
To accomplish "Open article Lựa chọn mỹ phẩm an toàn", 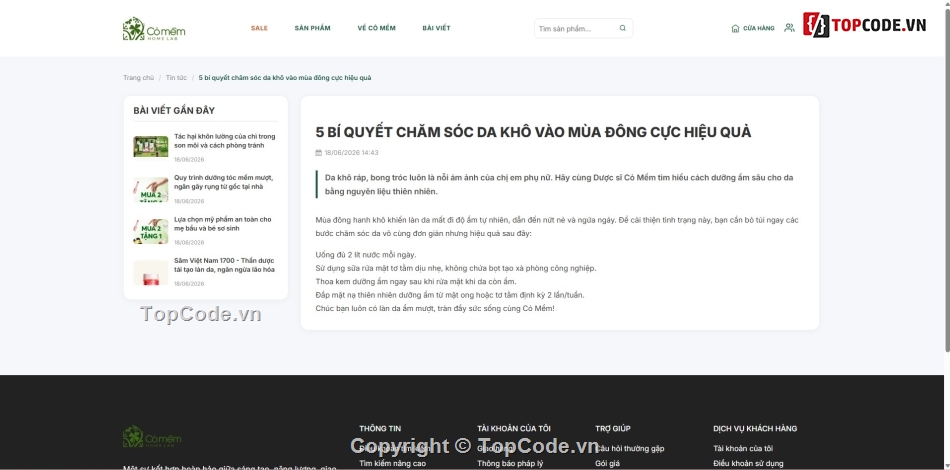I will pos(222,224).
